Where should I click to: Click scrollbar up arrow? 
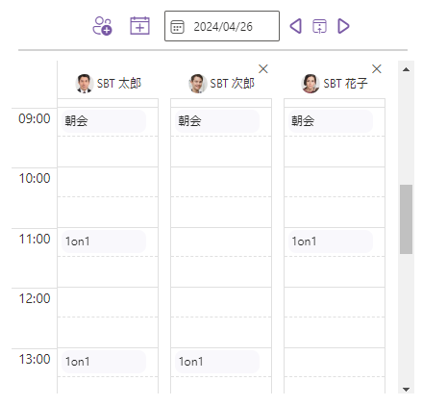[x=406, y=69]
